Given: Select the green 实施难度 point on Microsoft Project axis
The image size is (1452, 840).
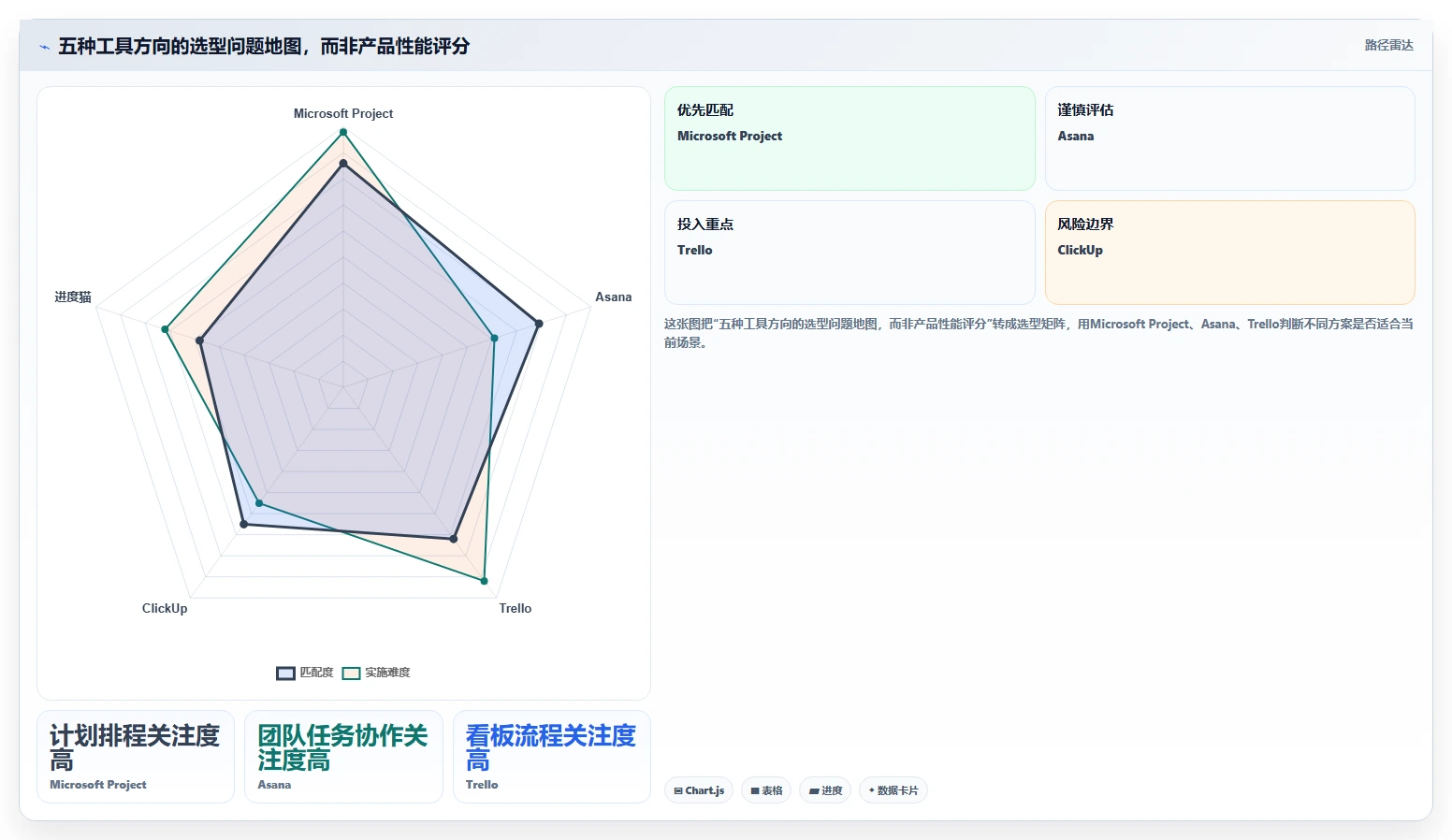Looking at the screenshot, I should tap(343, 132).
